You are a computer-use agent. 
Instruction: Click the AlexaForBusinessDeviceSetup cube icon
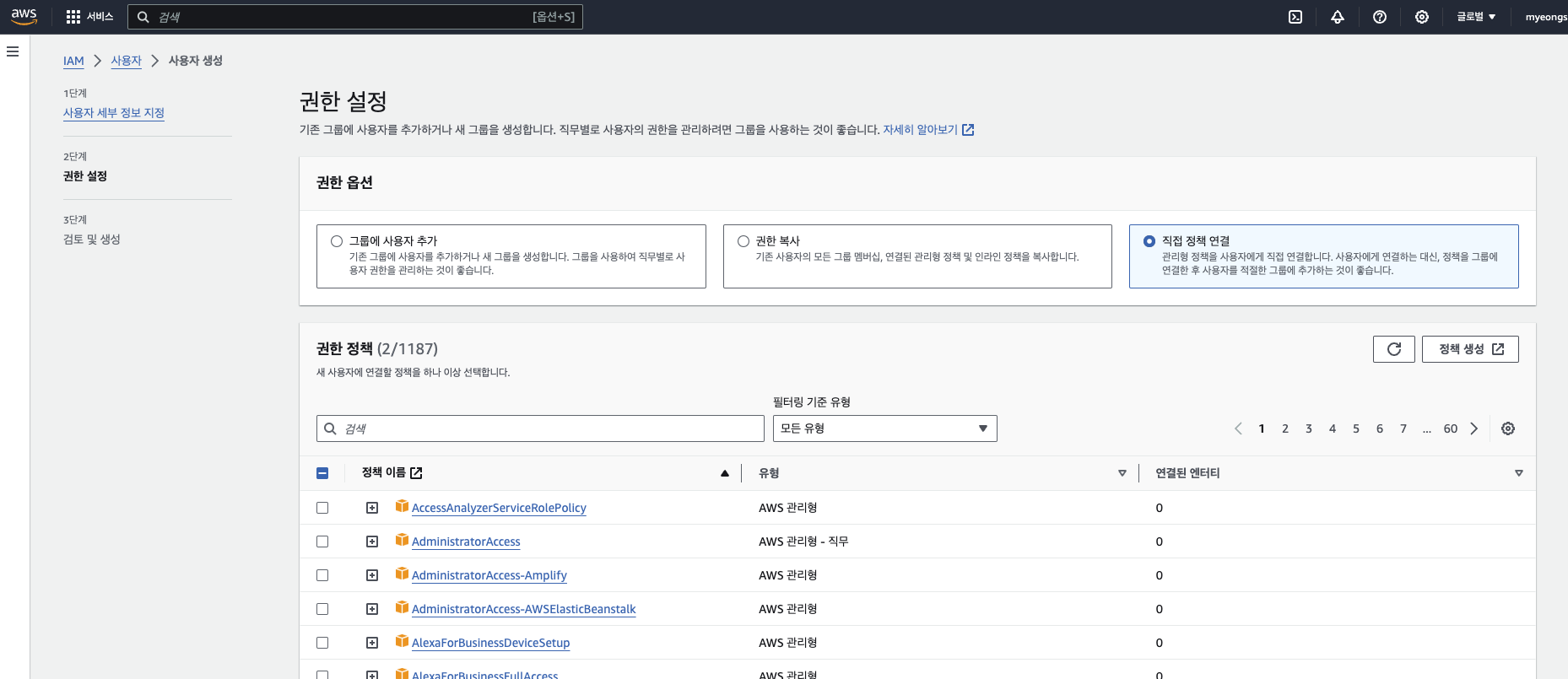coord(402,641)
